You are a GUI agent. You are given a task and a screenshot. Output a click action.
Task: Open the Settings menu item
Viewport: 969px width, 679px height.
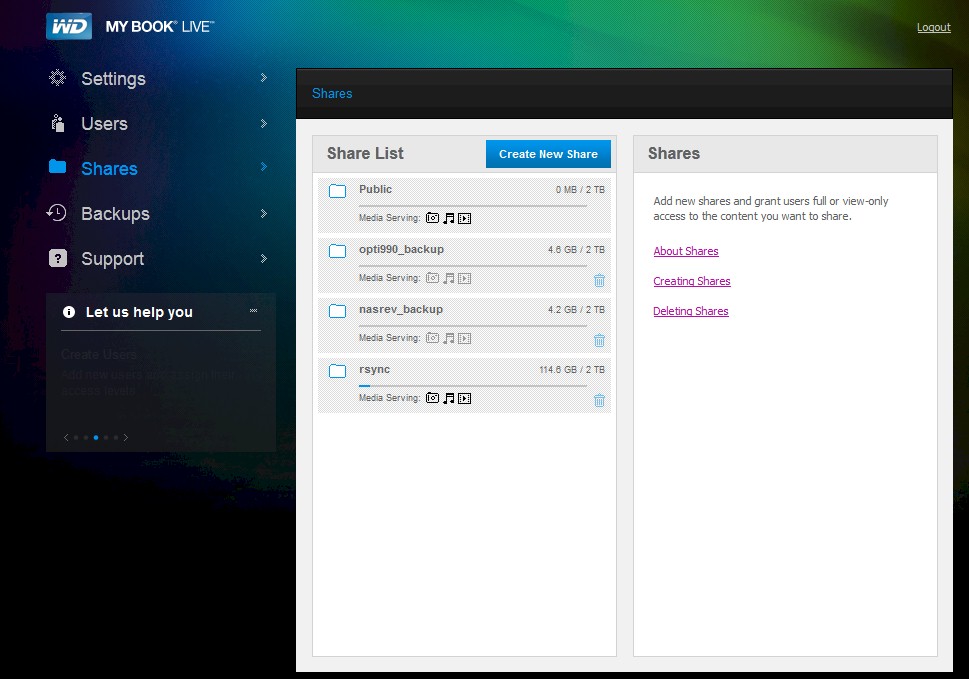(114, 79)
